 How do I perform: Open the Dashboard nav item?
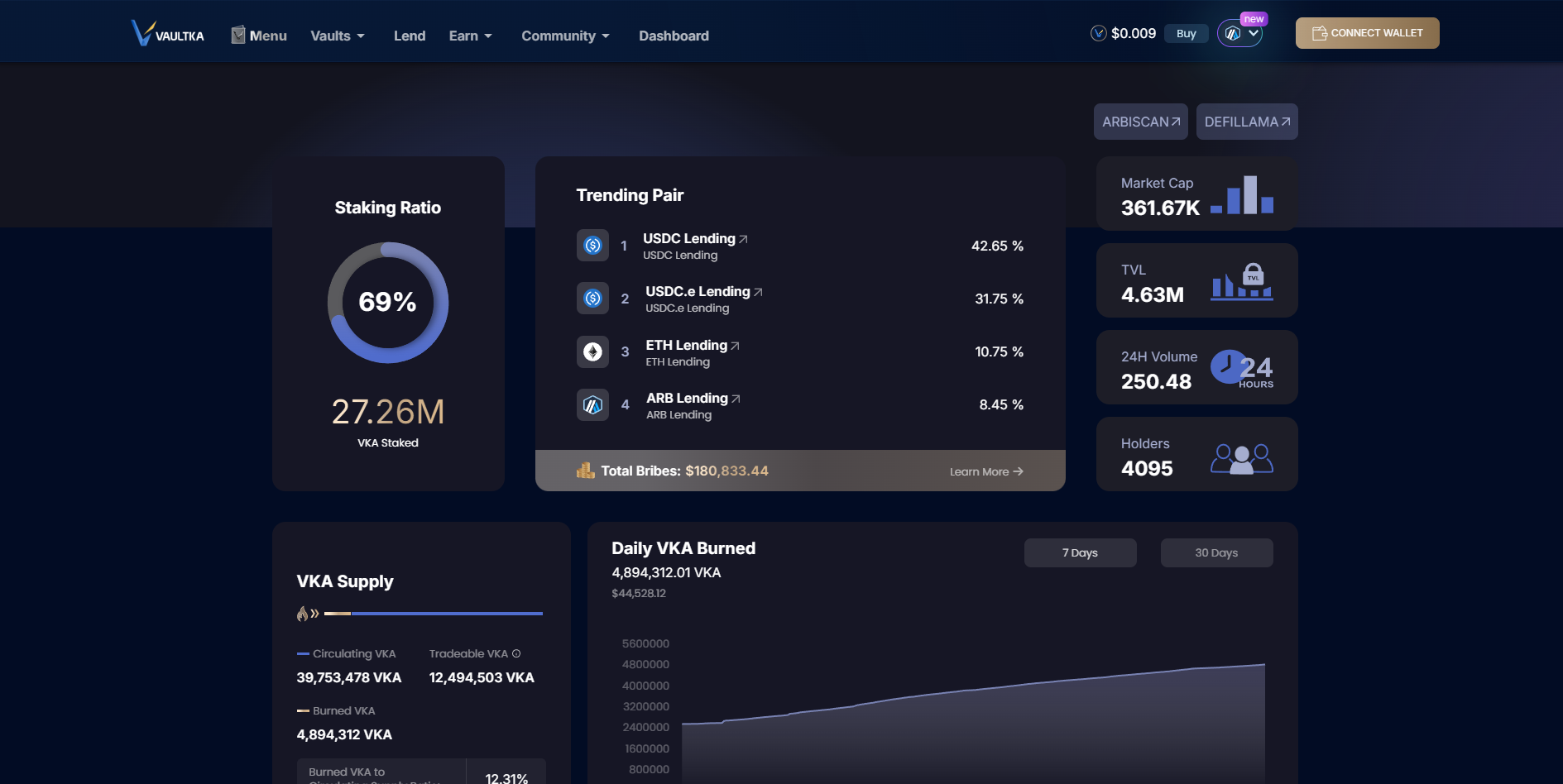point(674,36)
